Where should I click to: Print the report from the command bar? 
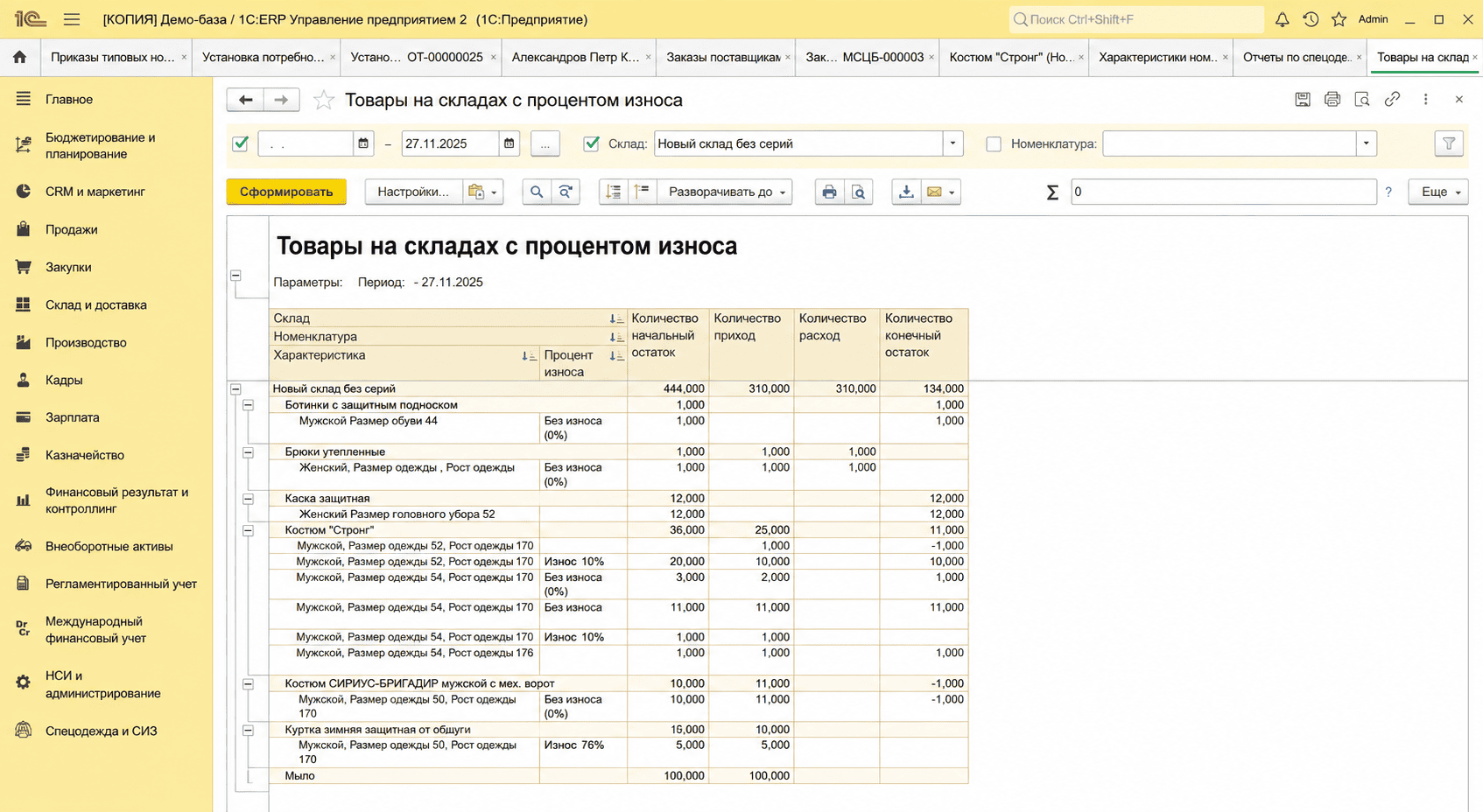(829, 192)
